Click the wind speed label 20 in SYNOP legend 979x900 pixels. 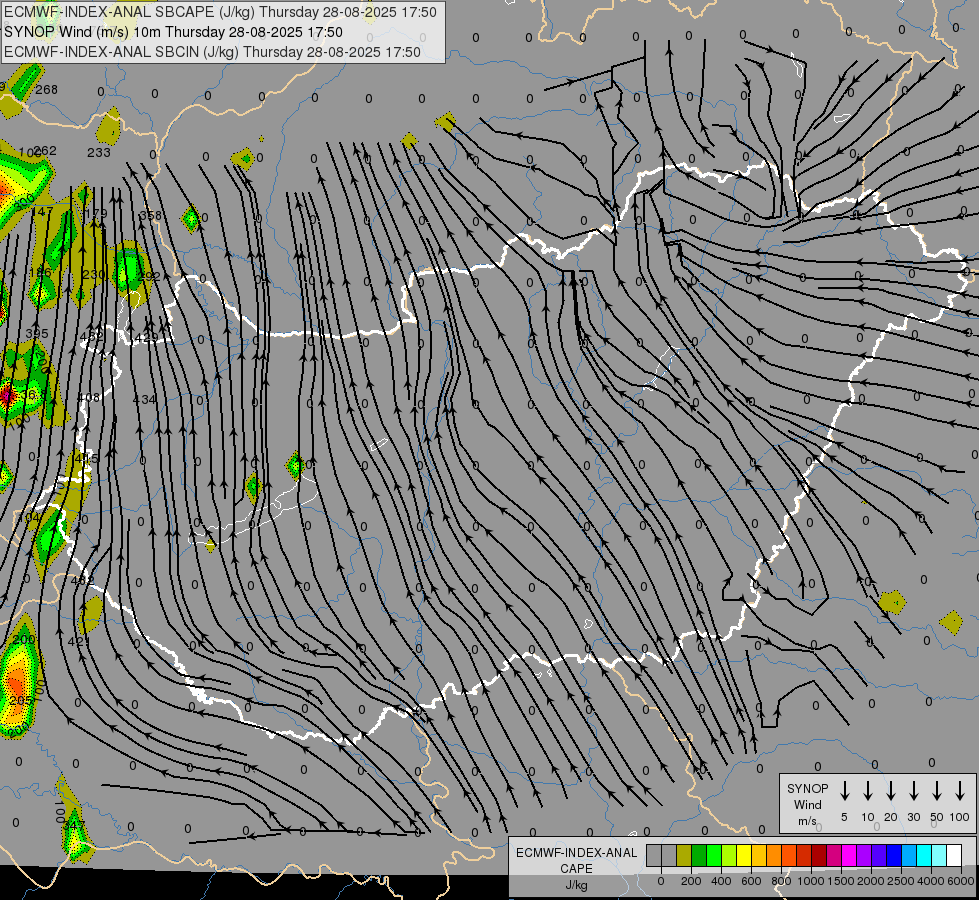tap(890, 817)
